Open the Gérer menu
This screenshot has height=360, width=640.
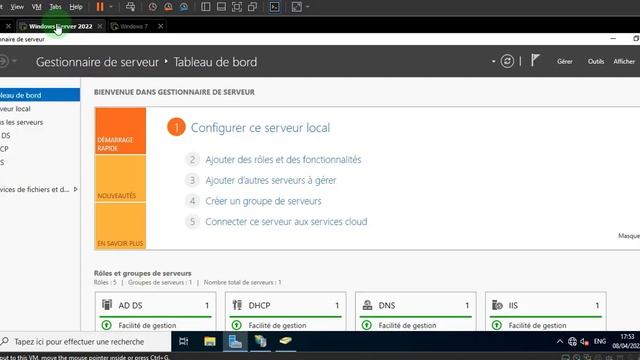pos(565,61)
